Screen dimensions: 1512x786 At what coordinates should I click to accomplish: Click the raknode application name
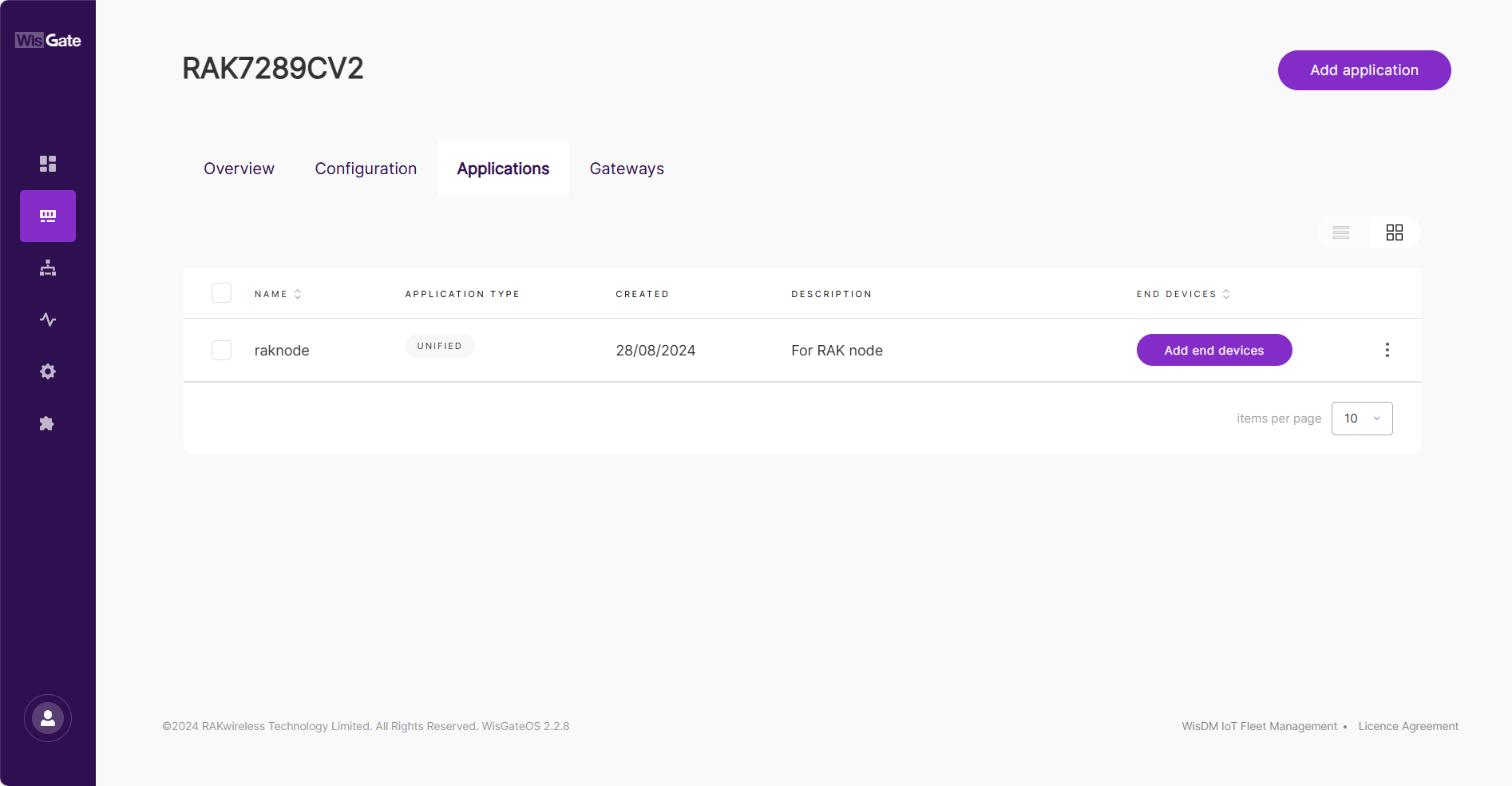pyautogui.click(x=282, y=351)
